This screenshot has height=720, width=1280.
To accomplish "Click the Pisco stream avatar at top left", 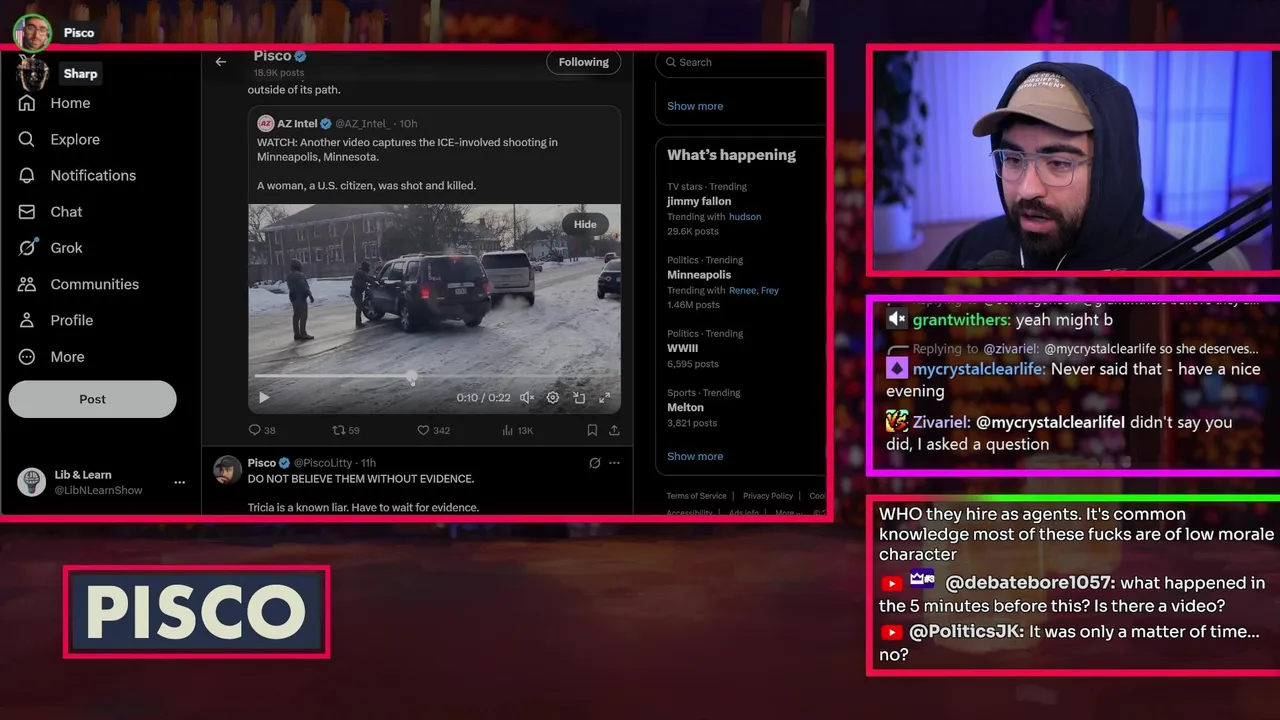I will [x=32, y=32].
